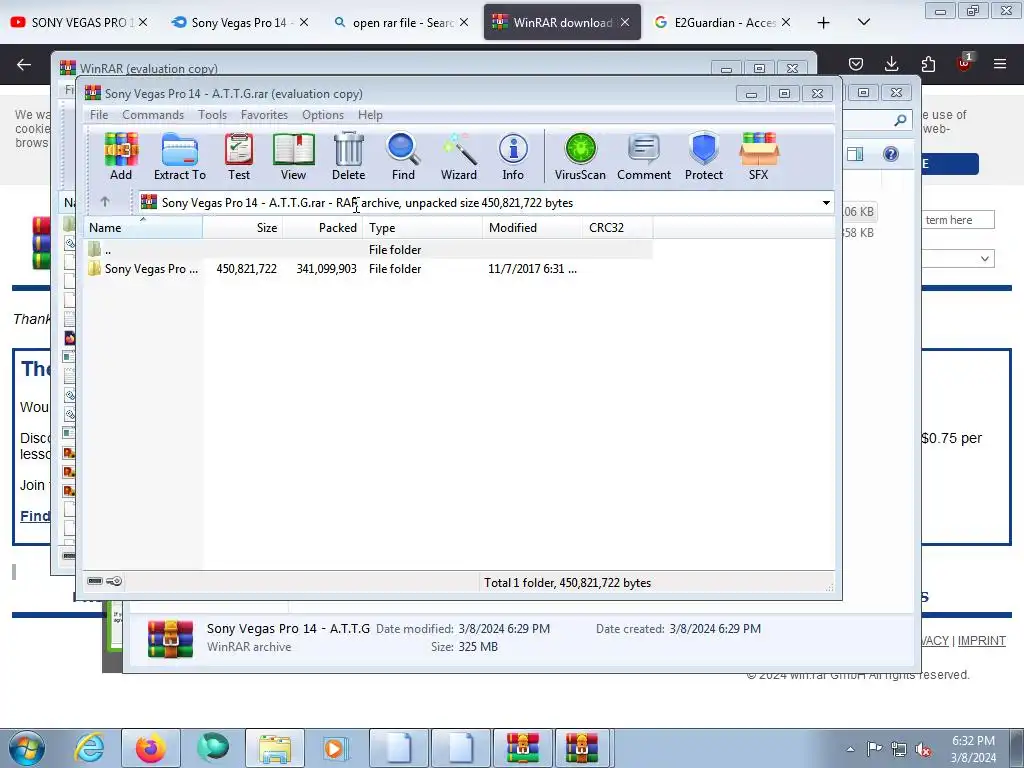Sort by the CRC32 column header
1024x768 pixels.
(x=618, y=227)
